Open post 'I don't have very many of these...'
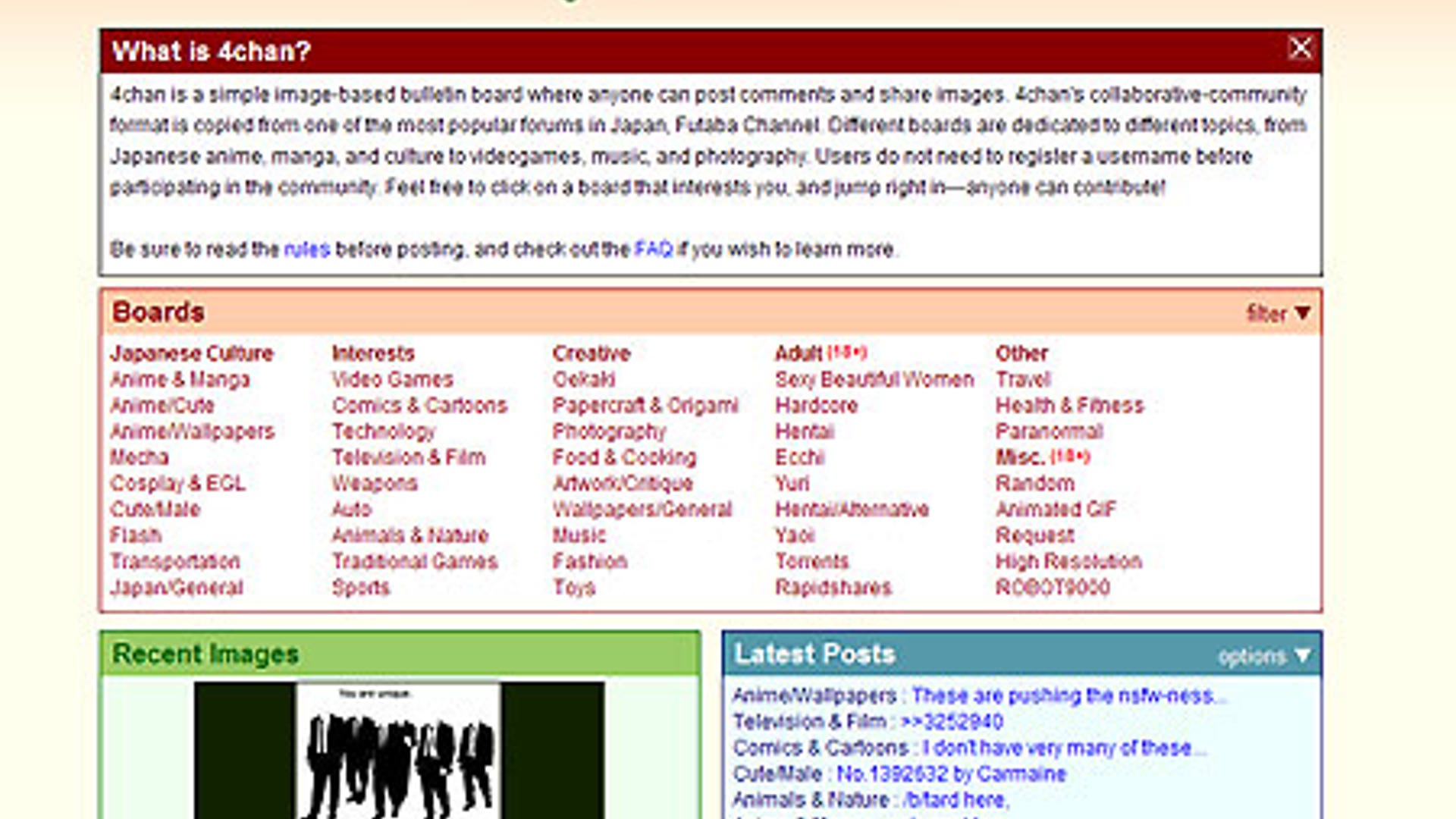The width and height of the screenshot is (1456, 819). pos(1065,748)
